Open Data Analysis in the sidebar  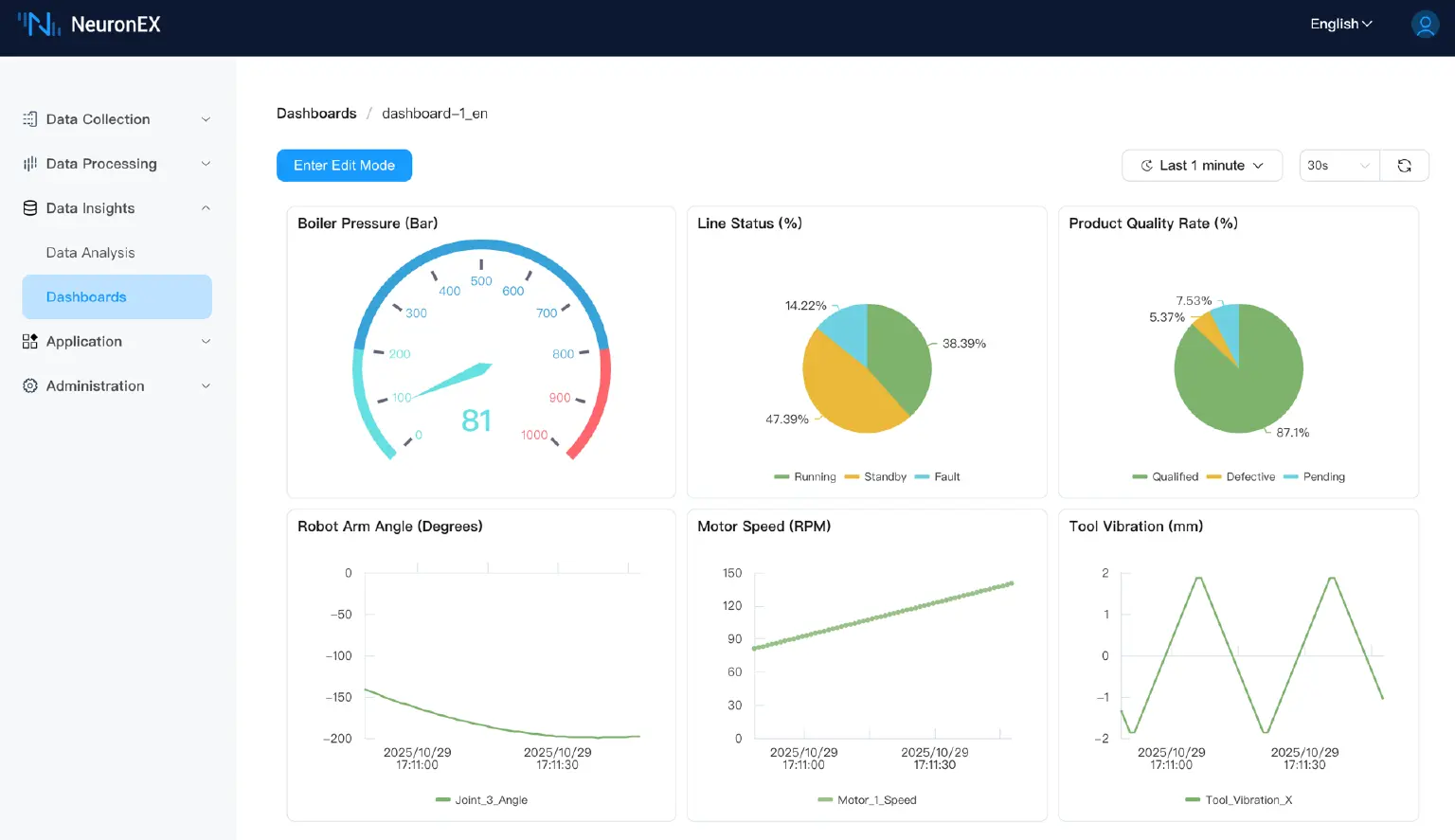click(91, 253)
